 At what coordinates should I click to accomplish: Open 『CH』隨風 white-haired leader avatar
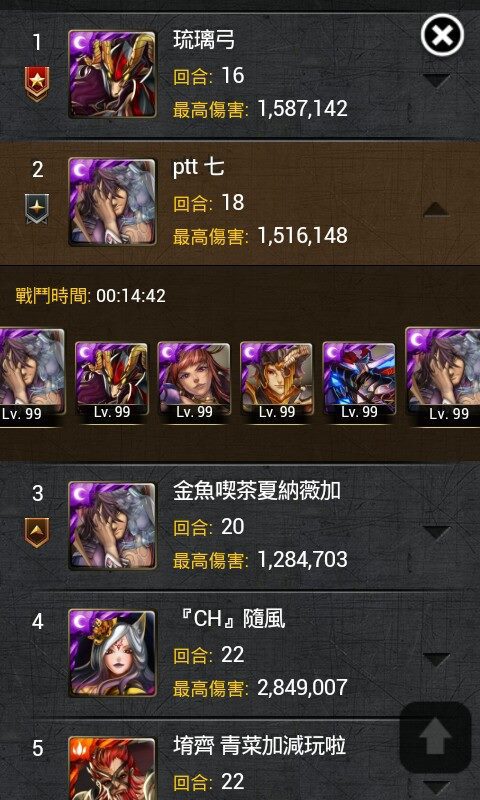tap(112, 654)
